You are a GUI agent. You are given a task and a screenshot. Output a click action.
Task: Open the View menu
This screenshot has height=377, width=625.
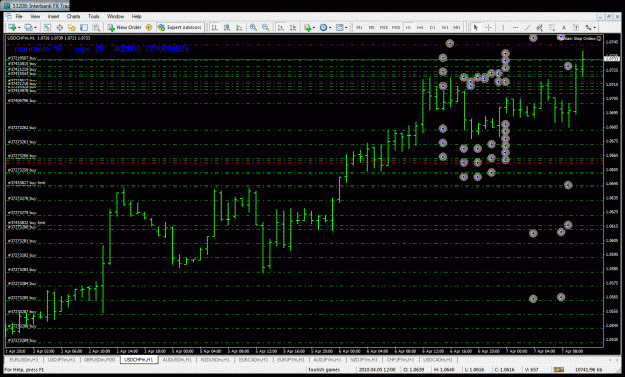35,16
